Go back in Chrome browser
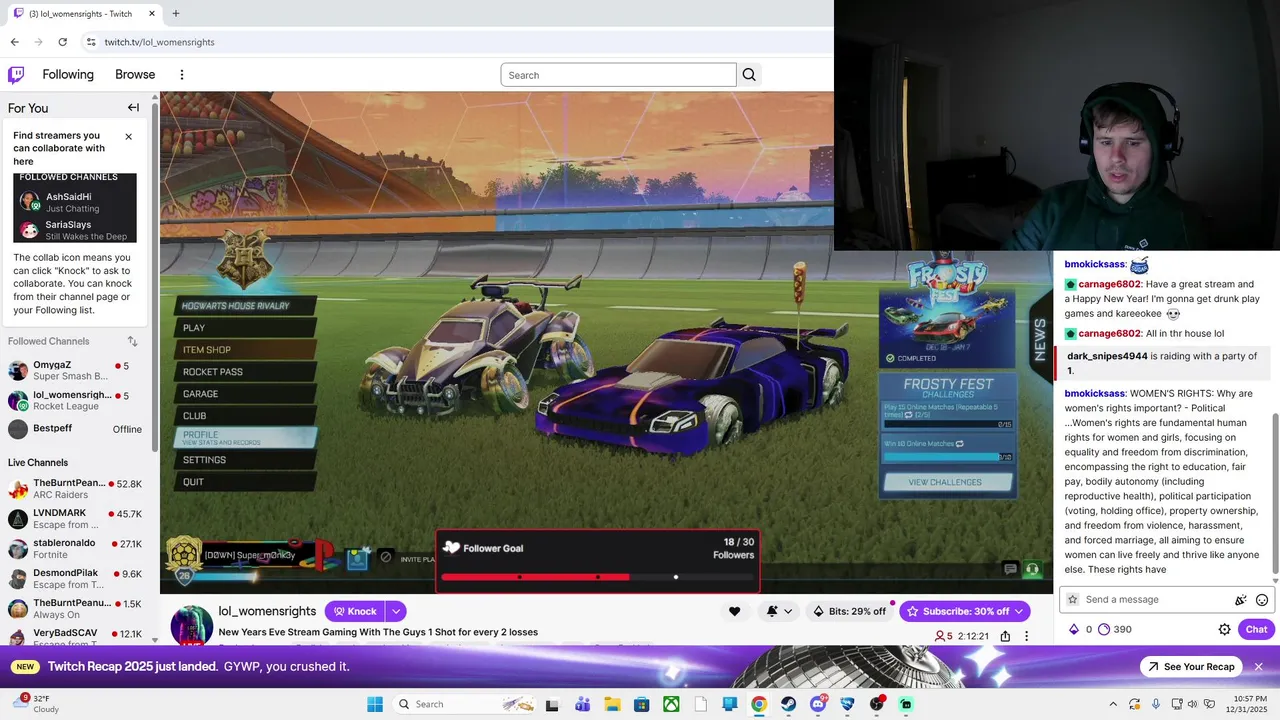This screenshot has width=1280, height=720. (x=14, y=42)
